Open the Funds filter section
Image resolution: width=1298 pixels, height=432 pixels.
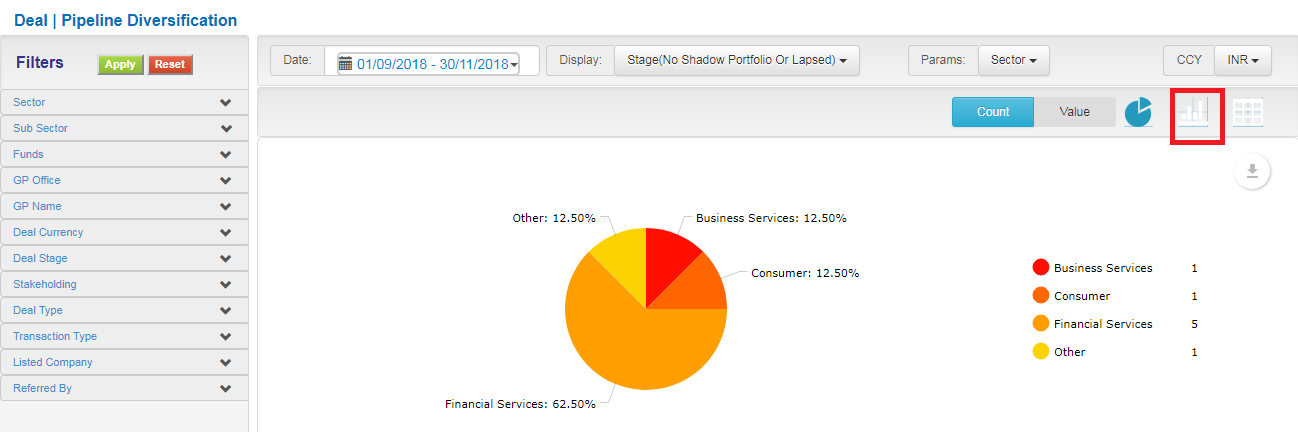click(x=124, y=154)
